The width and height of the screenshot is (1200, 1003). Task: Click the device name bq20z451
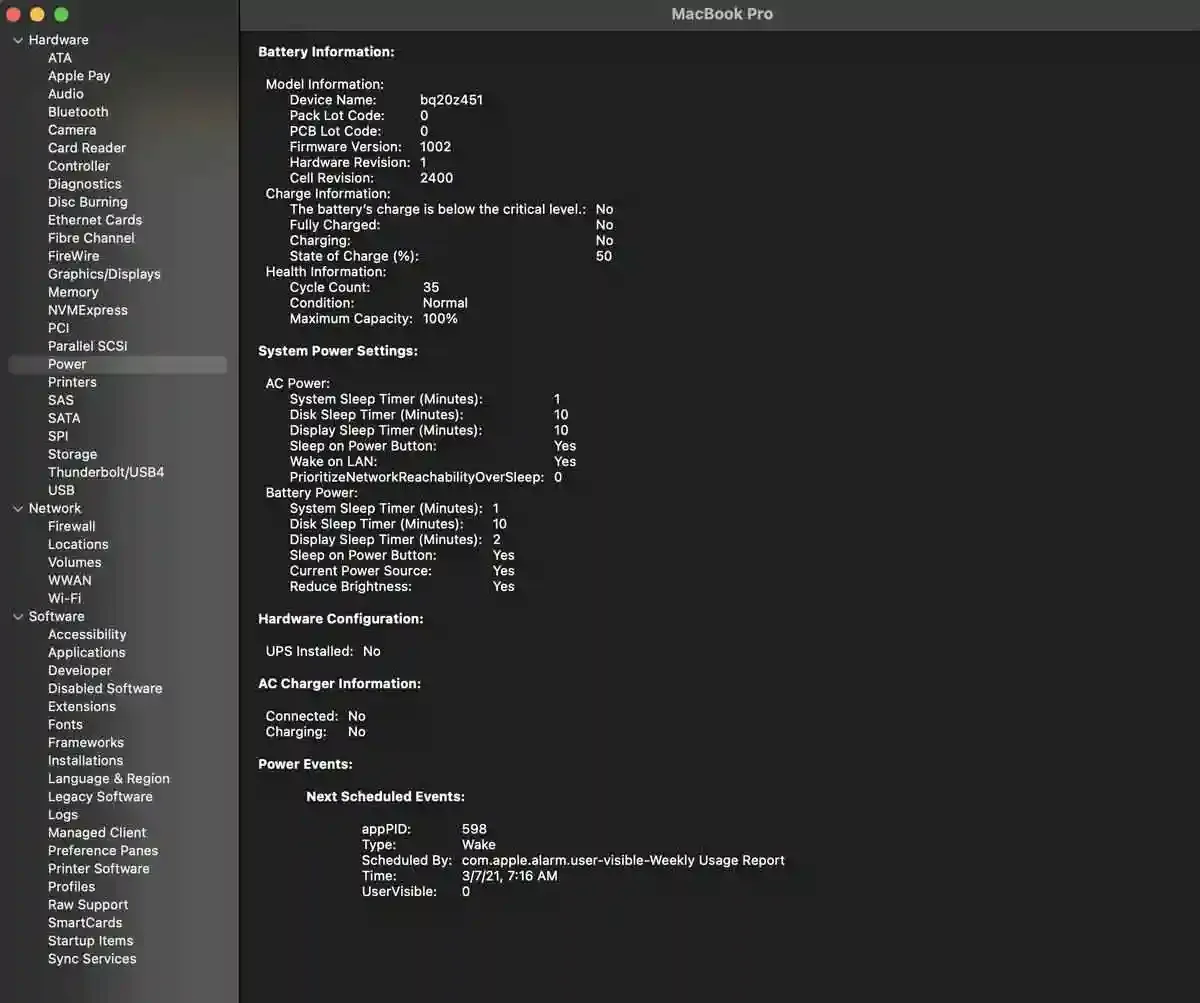452,100
